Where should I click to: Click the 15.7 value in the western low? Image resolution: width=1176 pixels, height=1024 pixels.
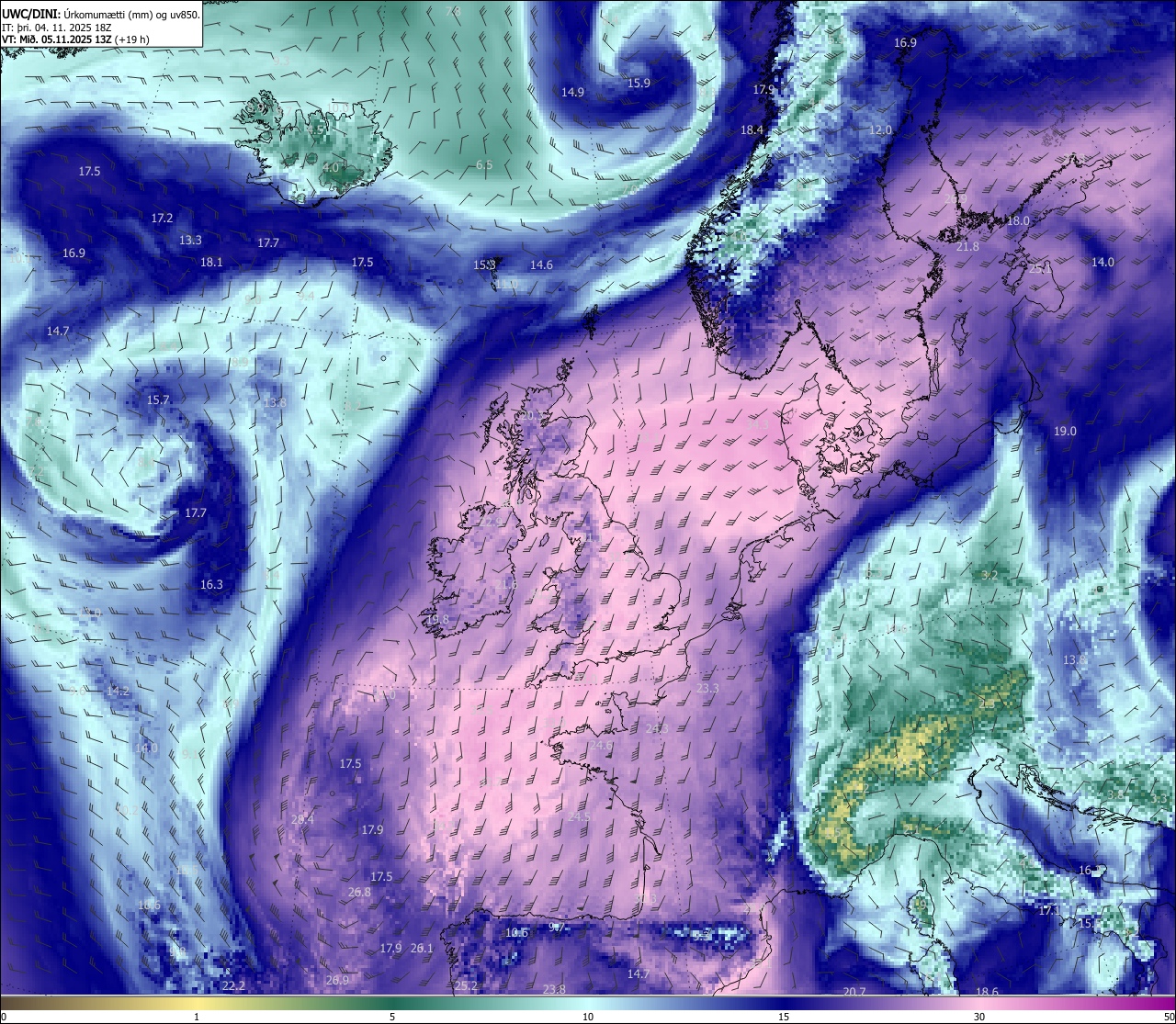(158, 400)
